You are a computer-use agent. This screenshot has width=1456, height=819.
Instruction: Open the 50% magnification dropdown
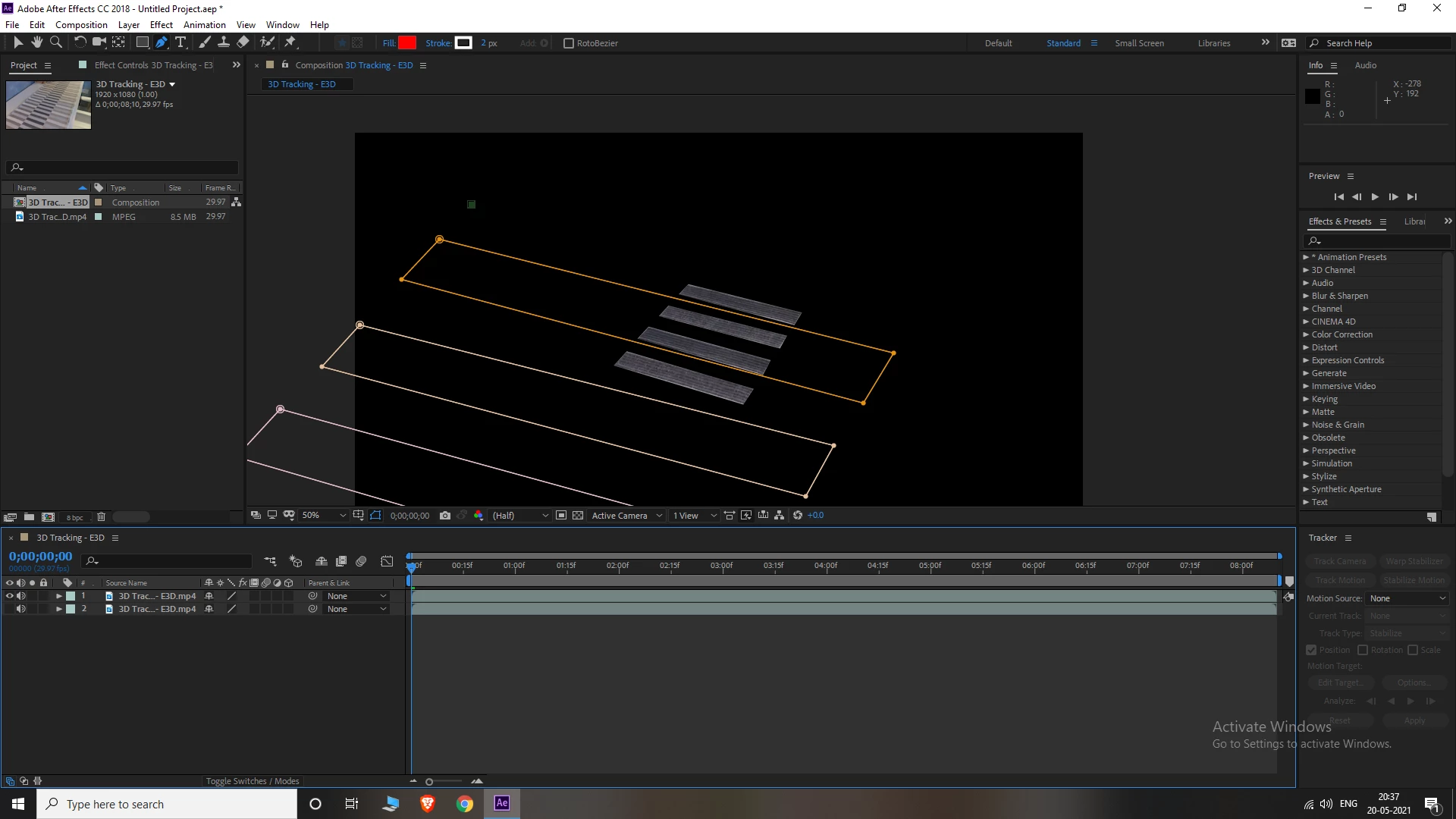pos(324,516)
